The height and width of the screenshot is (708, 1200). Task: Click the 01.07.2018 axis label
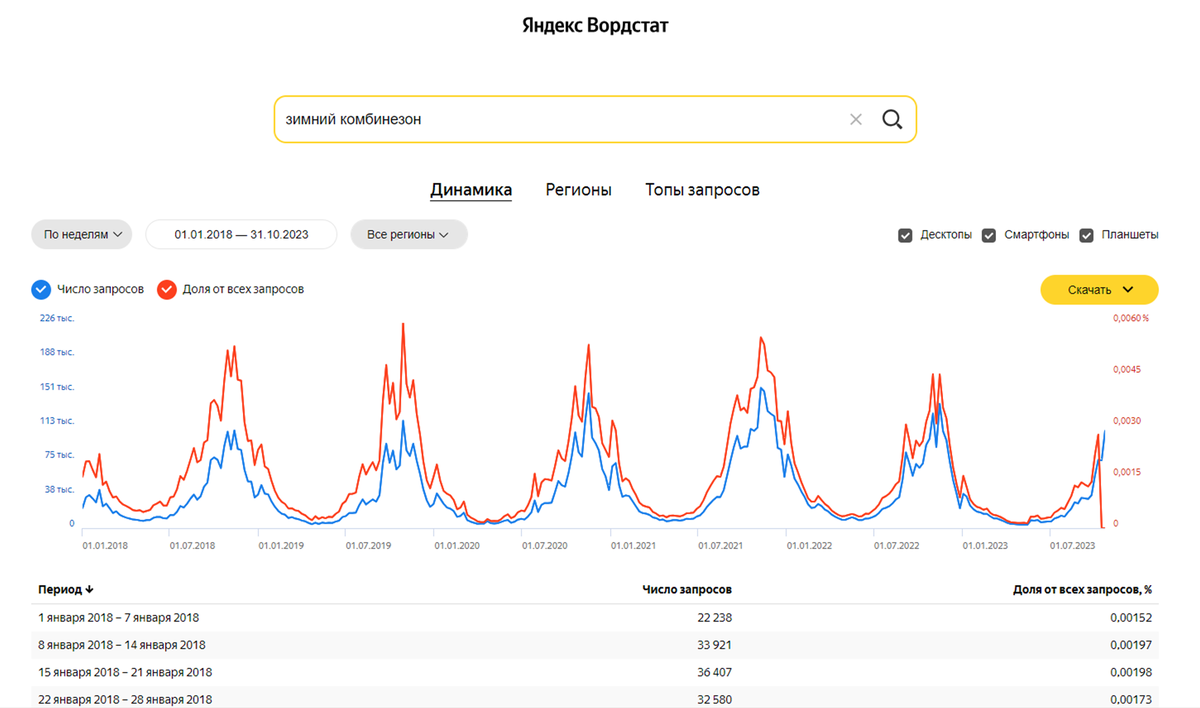click(192, 546)
